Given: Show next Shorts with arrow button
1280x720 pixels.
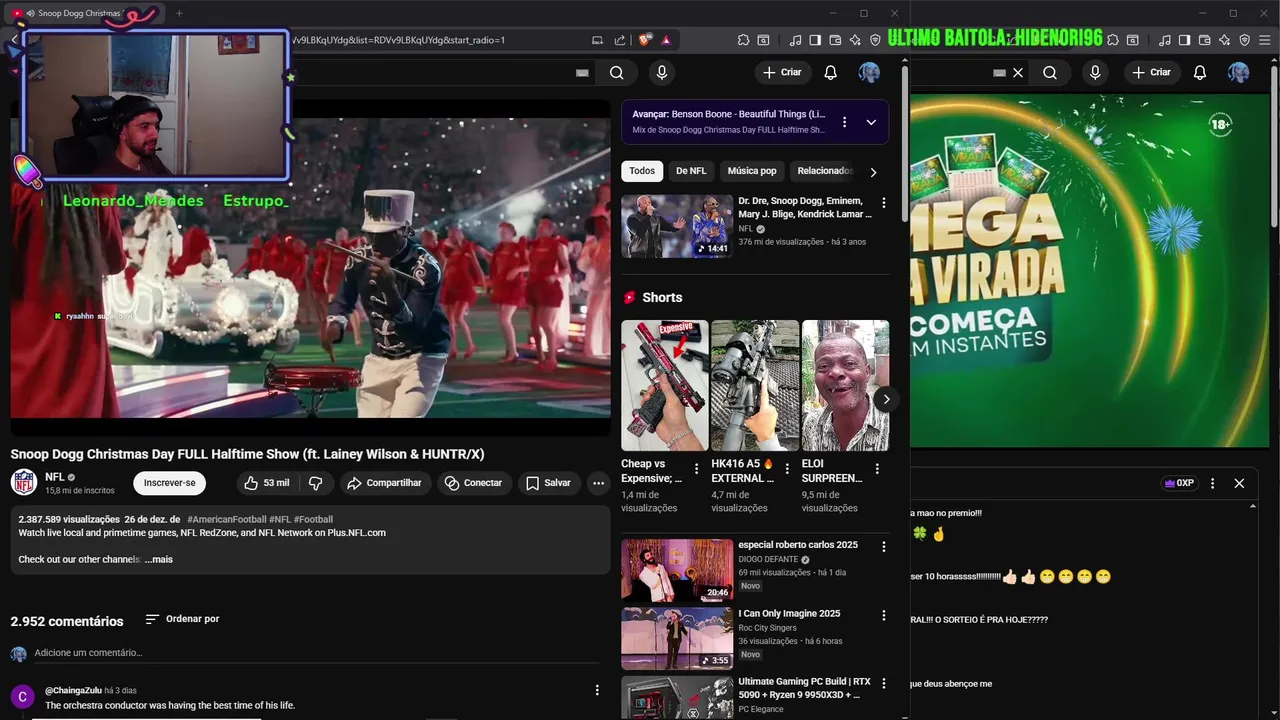Looking at the screenshot, I should pyautogui.click(x=885, y=399).
